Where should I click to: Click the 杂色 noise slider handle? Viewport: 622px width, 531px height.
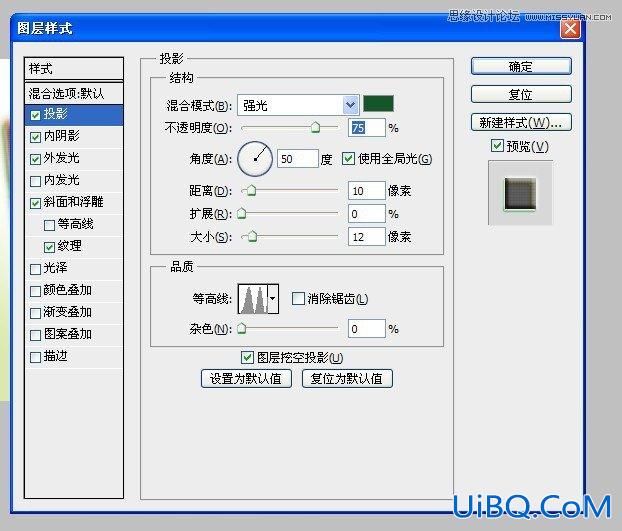pos(242,328)
